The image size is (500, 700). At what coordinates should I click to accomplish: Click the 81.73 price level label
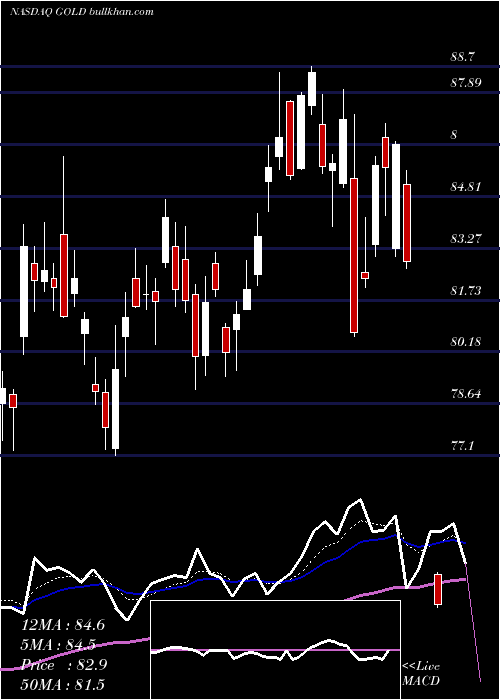[x=466, y=291]
